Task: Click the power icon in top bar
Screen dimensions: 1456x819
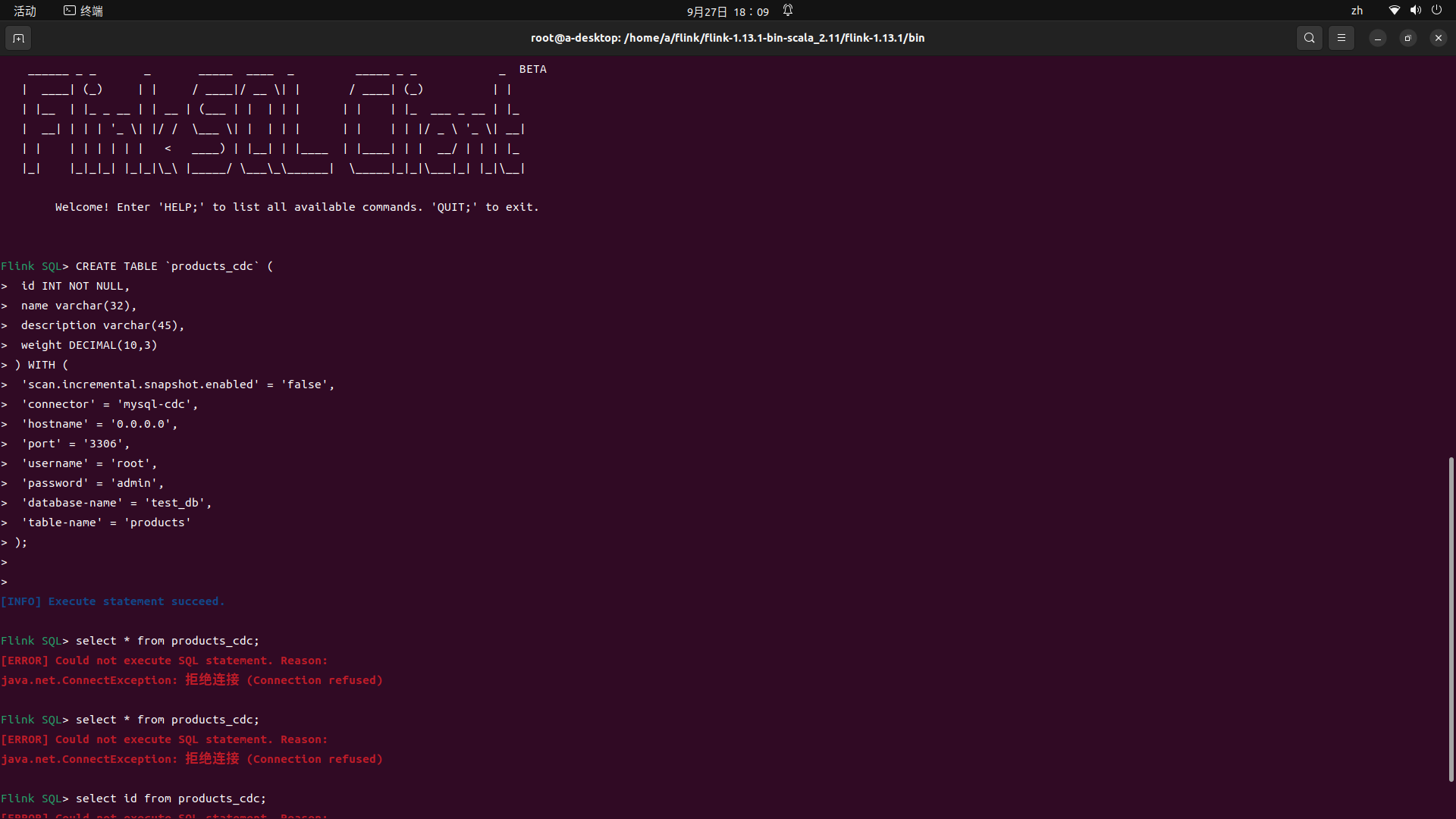Action: (1437, 10)
